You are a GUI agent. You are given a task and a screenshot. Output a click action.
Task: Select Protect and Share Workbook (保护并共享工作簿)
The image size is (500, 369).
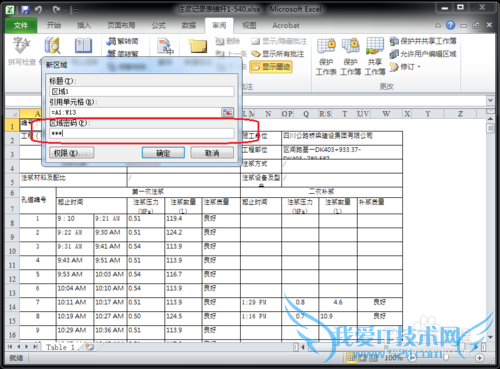[423, 41]
